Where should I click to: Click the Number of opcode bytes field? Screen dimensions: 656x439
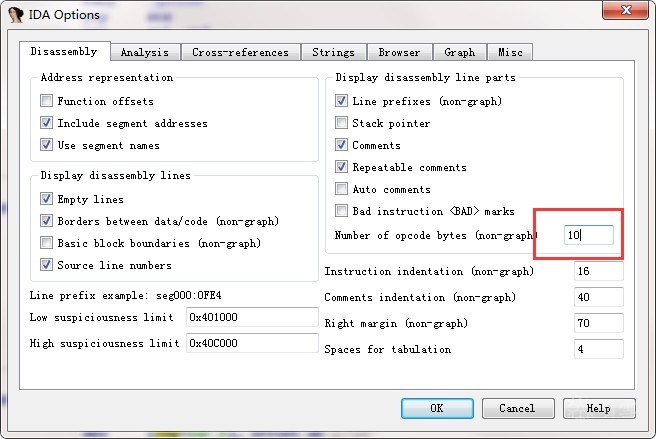[589, 235]
